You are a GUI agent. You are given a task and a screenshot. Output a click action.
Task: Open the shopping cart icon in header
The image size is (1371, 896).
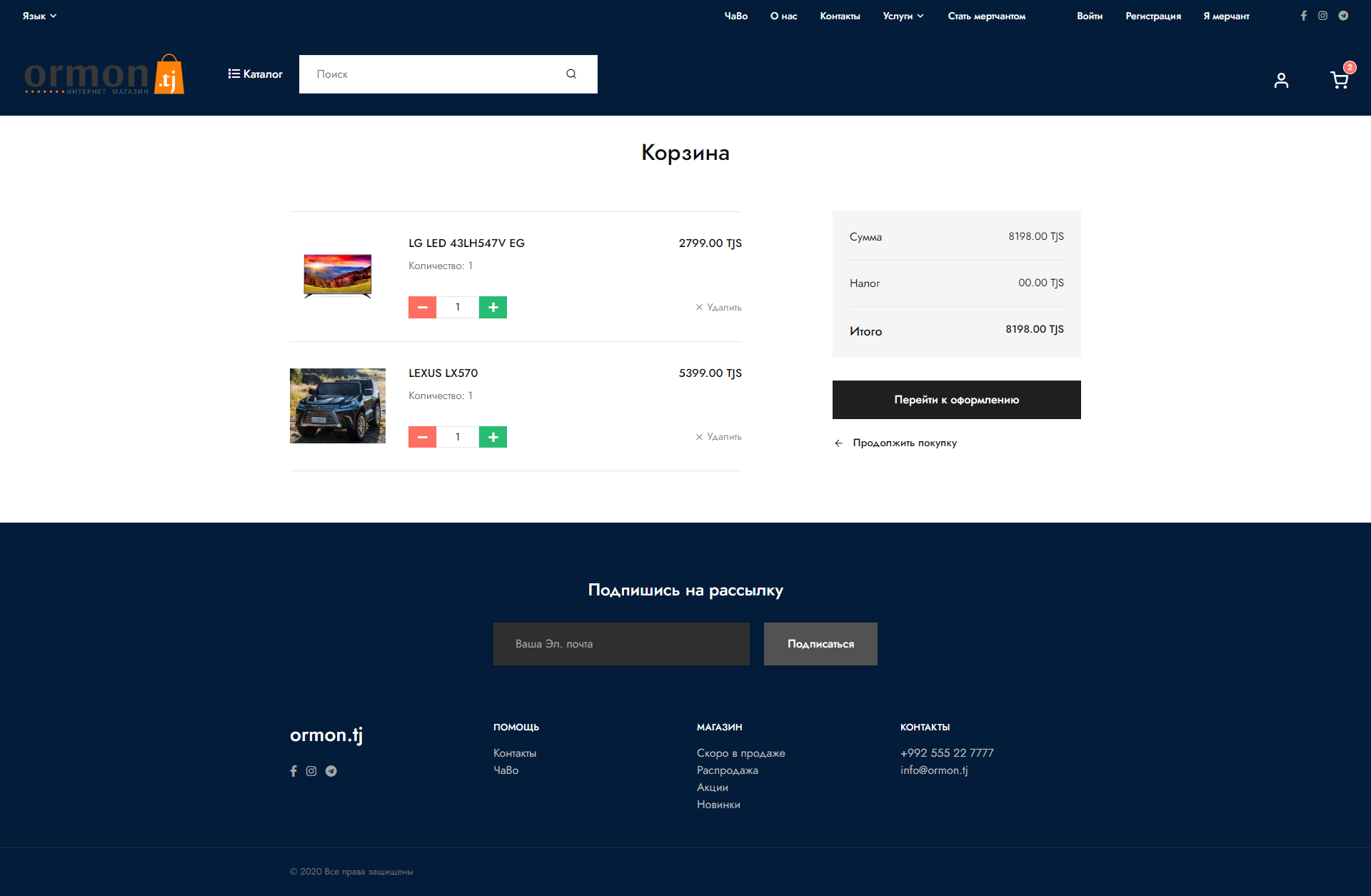coord(1339,80)
